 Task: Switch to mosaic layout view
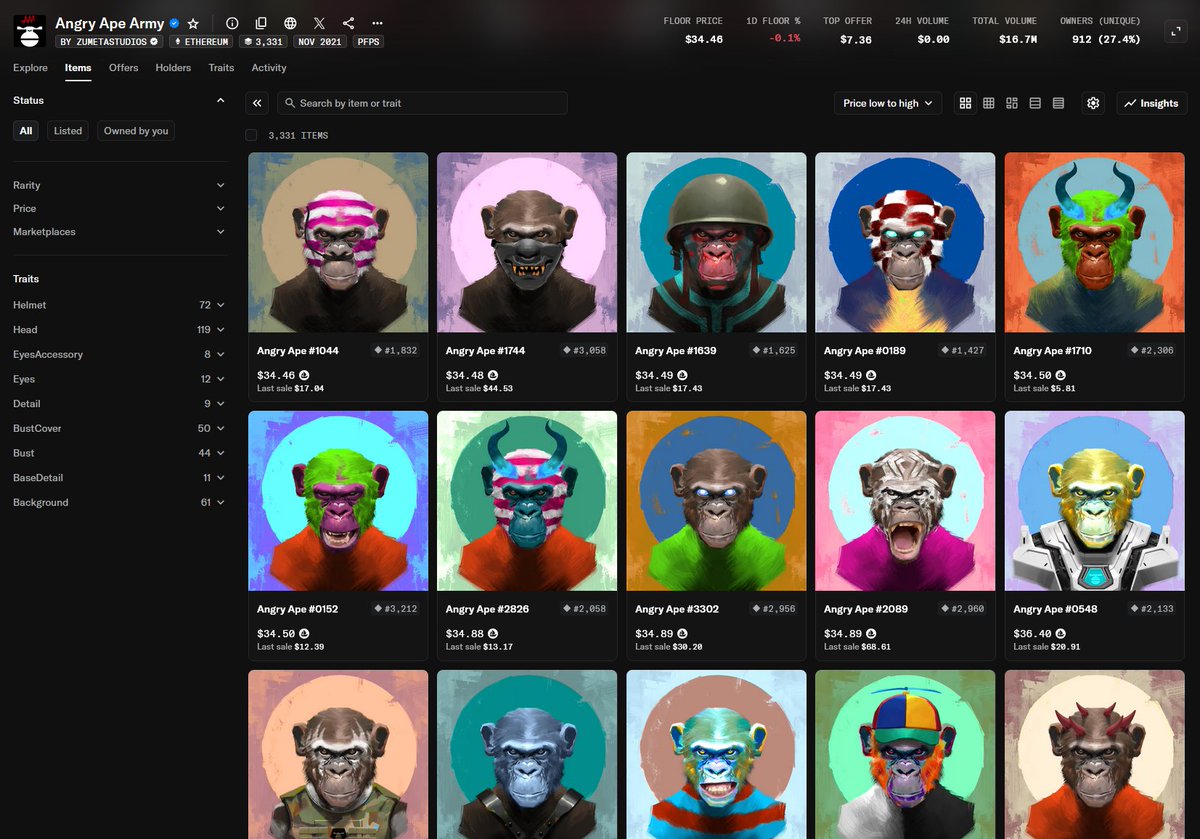pyautogui.click(x=1012, y=103)
